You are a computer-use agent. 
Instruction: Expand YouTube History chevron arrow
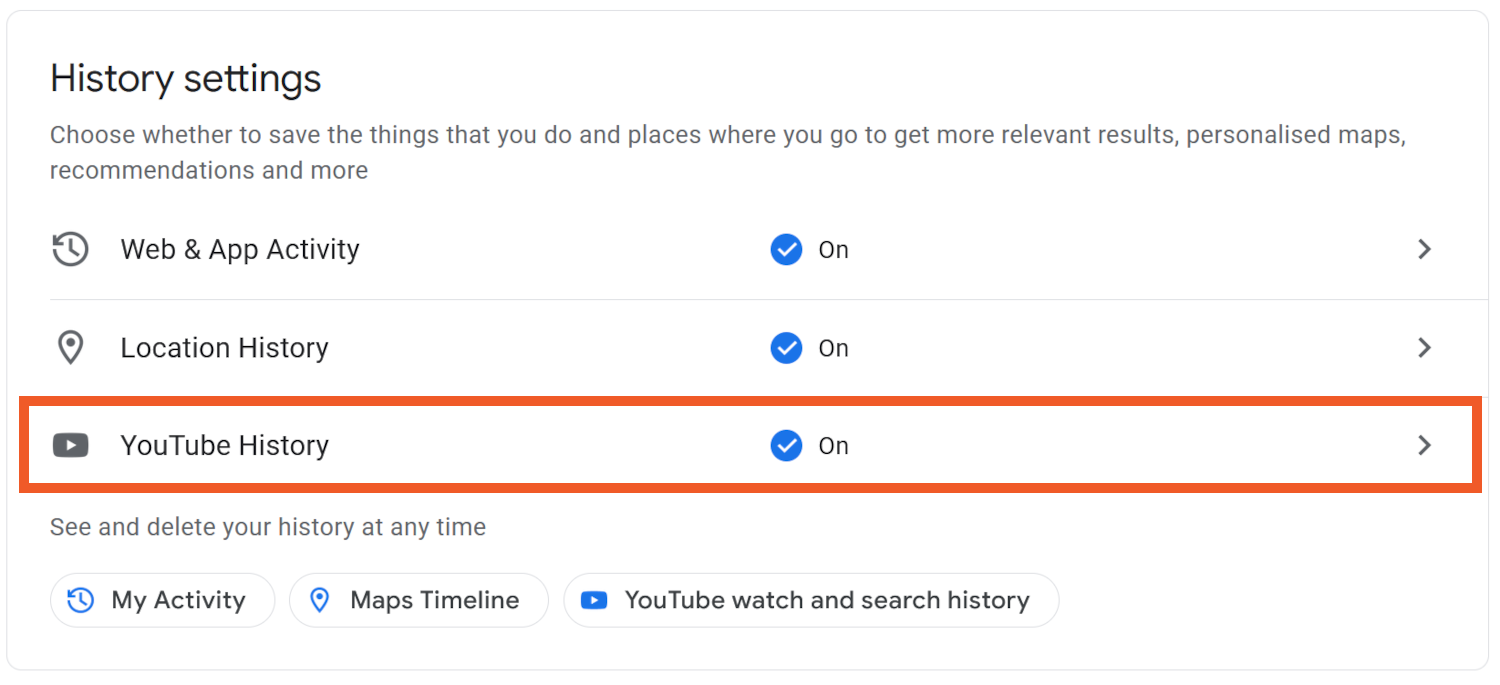click(x=1425, y=445)
